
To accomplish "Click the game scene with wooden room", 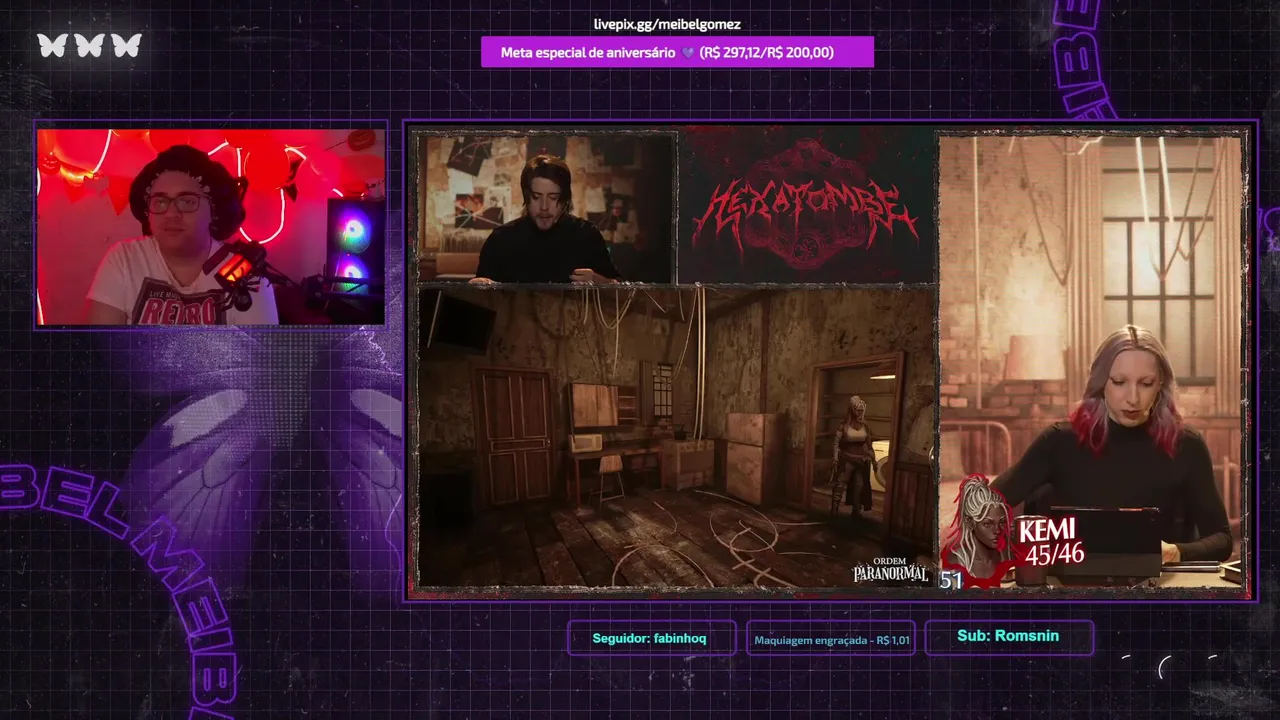I will [677, 436].
